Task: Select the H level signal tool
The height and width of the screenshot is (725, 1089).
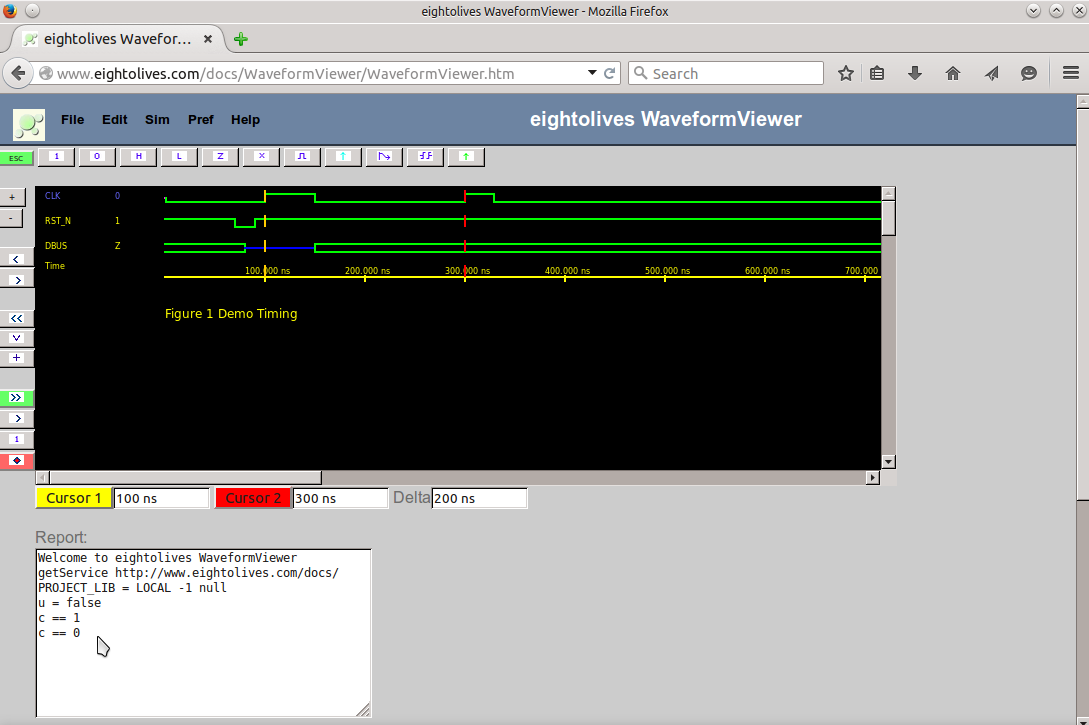Action: tap(138, 156)
